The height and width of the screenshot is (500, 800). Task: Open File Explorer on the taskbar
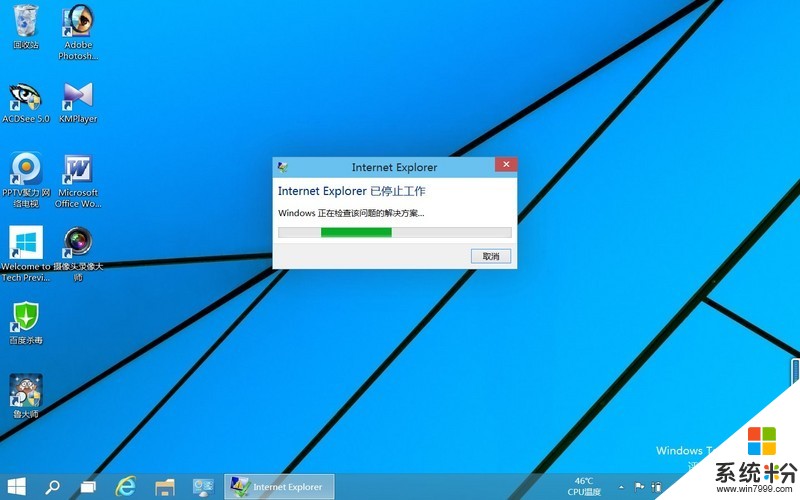tap(165, 487)
